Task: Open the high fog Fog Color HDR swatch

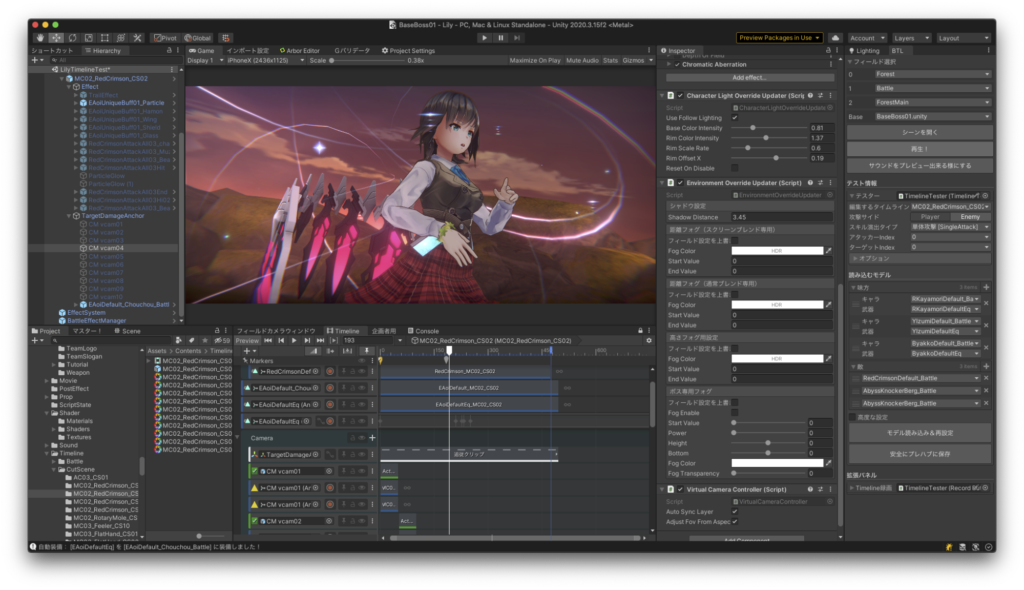Action: coord(777,359)
